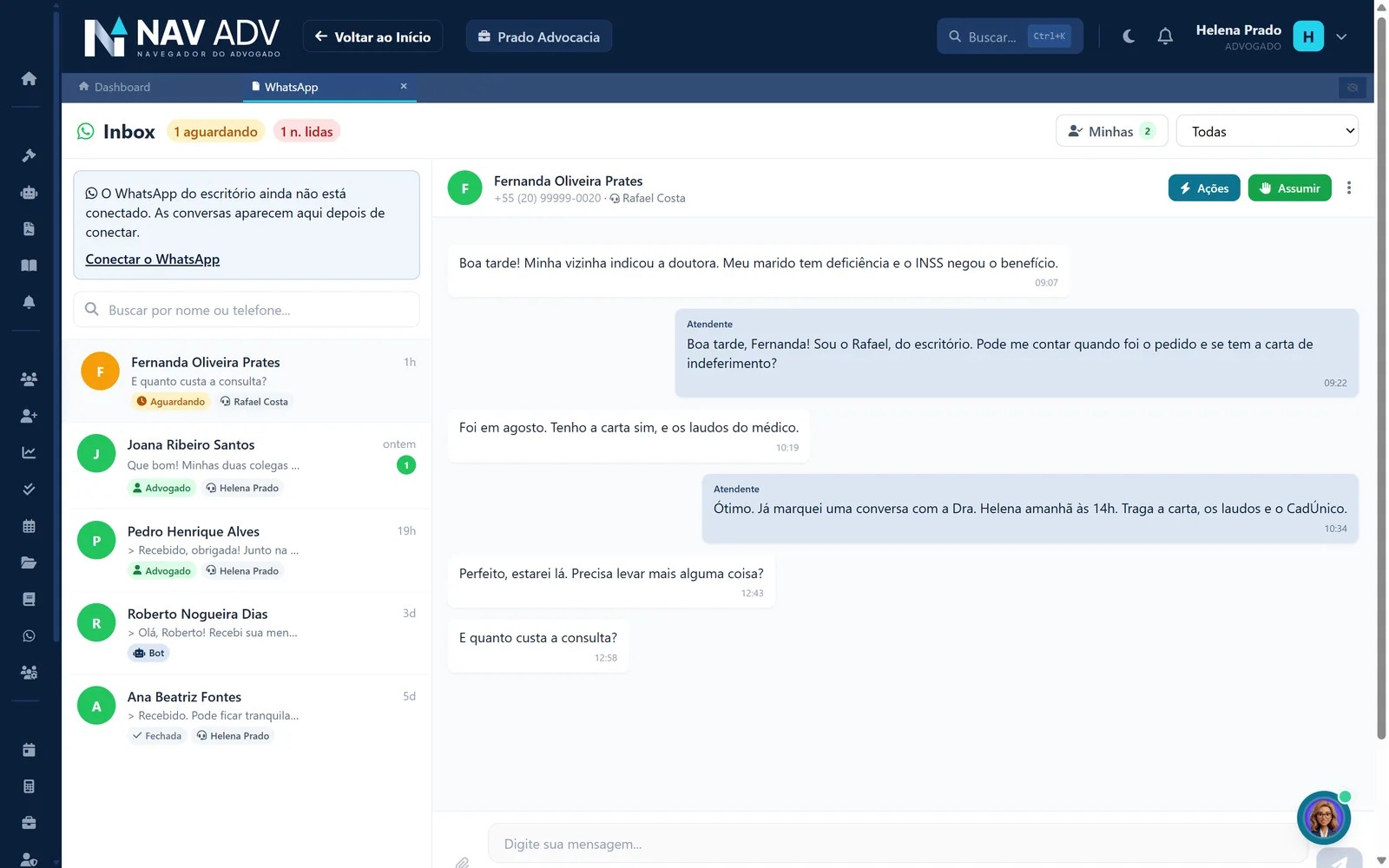Open Joana Ribeiro Santos conversation
The image size is (1389, 868).
[247, 465]
